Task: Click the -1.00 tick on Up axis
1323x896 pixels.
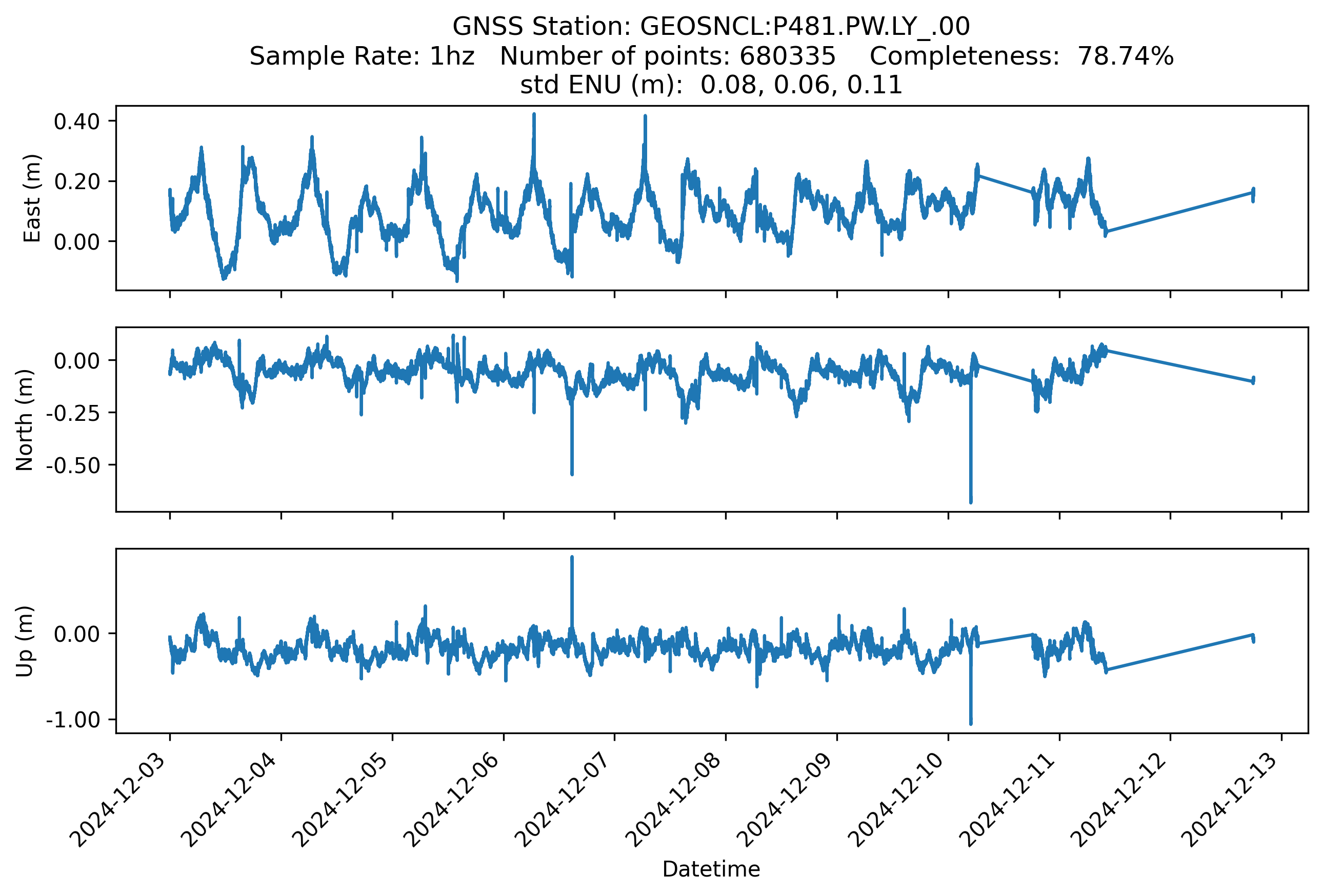Action: [x=73, y=720]
